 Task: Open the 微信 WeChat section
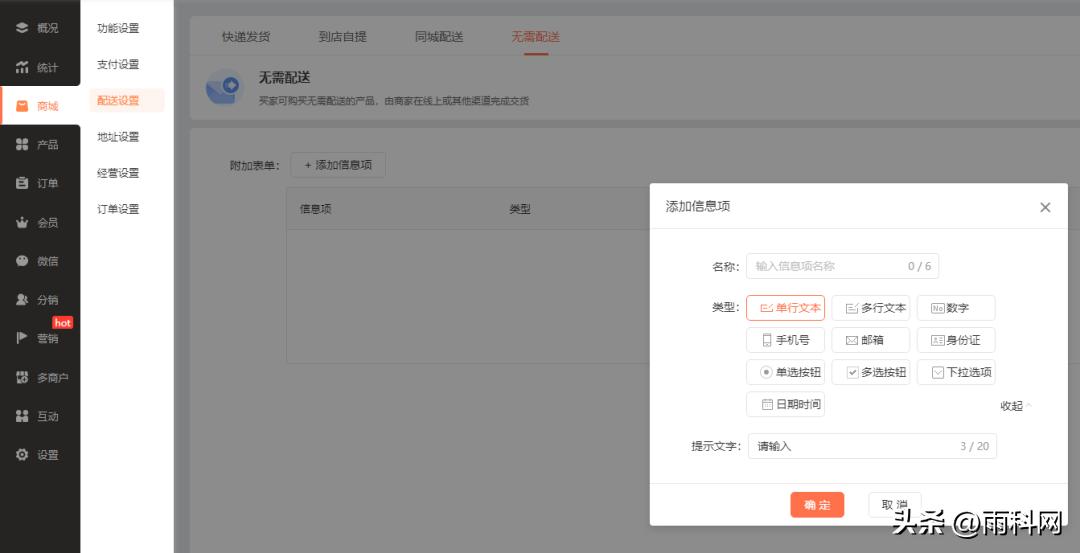[38, 261]
